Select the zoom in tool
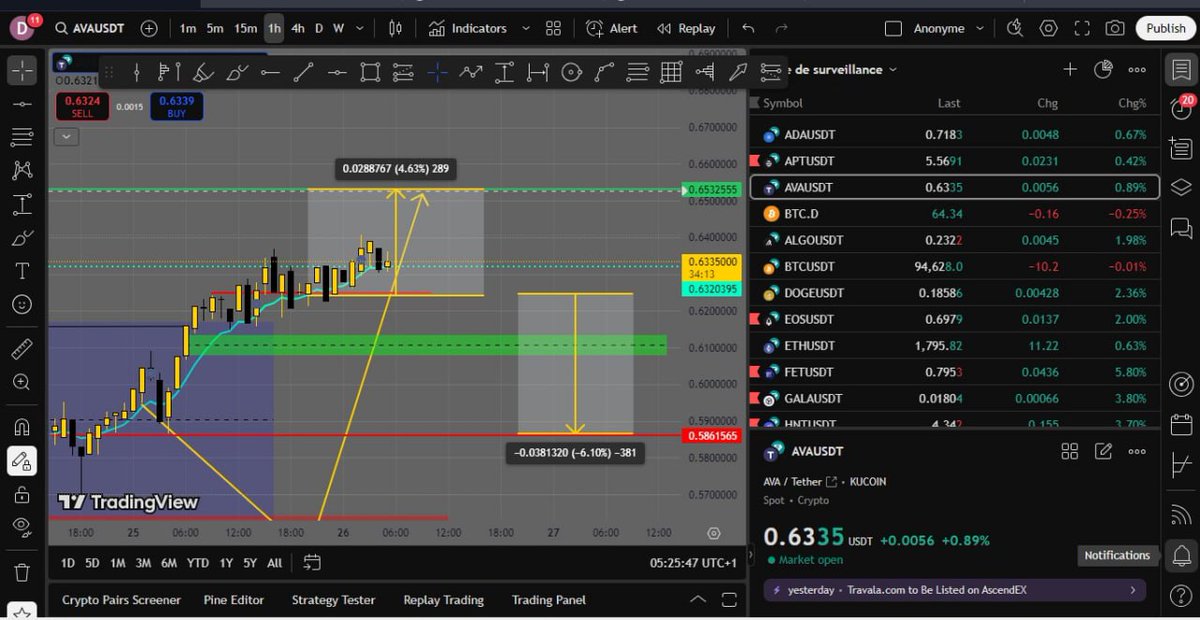This screenshot has height=620, width=1200. (x=22, y=382)
